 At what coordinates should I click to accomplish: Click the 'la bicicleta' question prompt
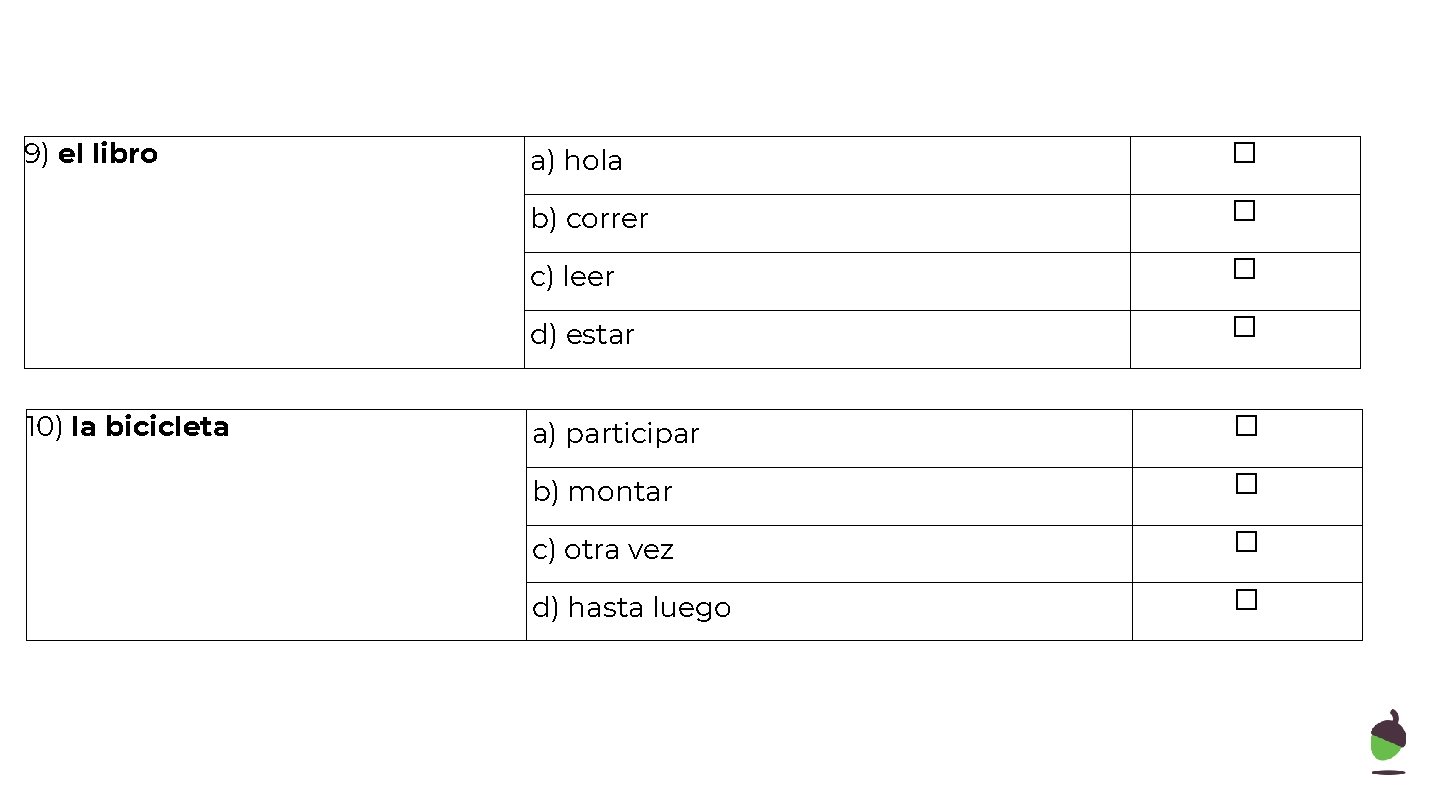149,427
